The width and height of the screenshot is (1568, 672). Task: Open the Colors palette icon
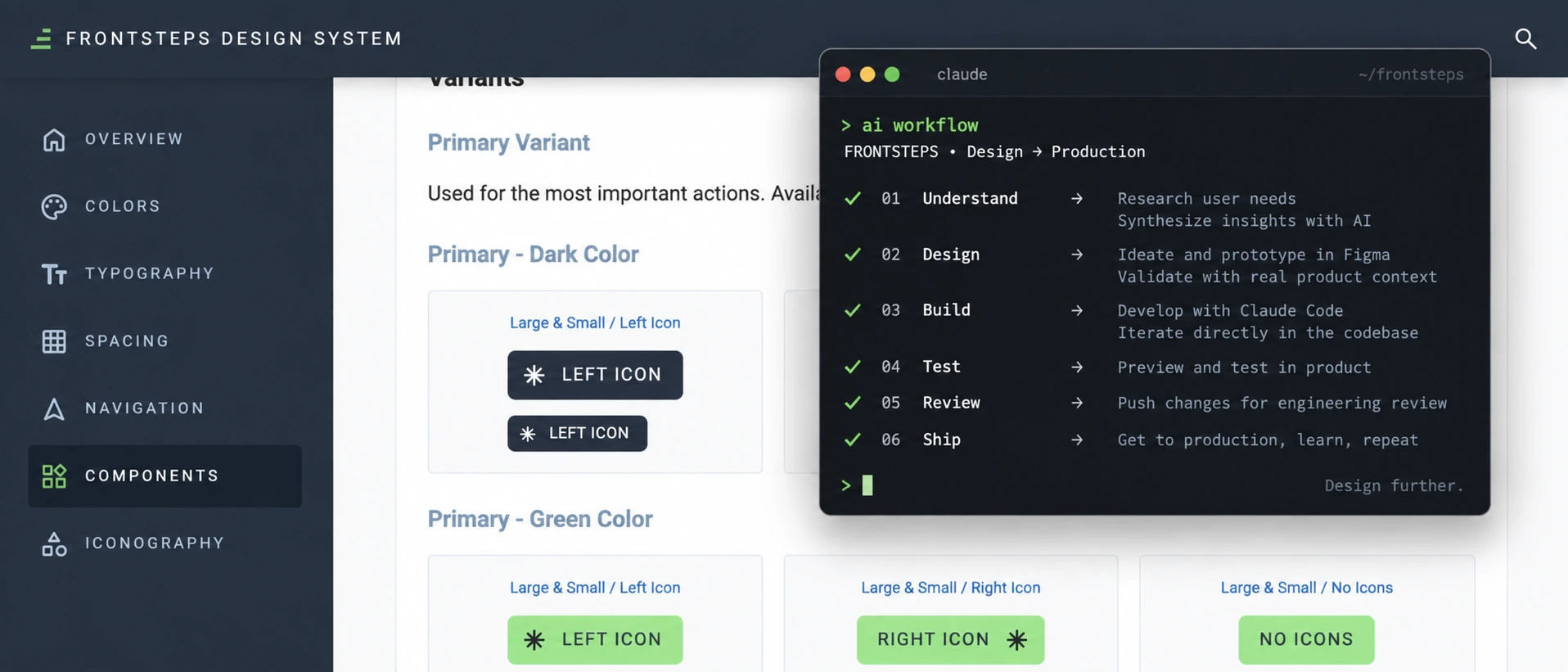click(x=54, y=206)
